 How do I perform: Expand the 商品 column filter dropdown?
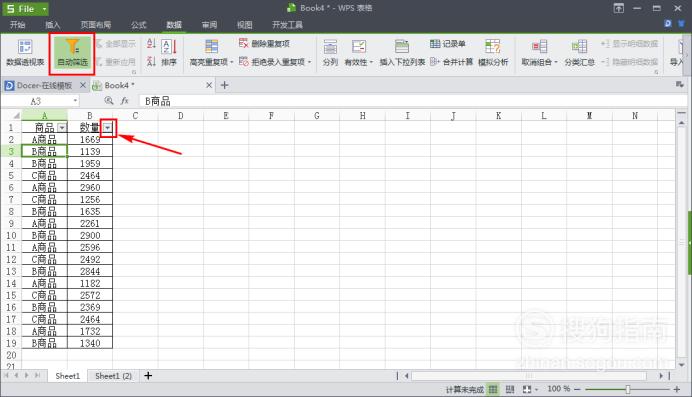pyautogui.click(x=62, y=128)
